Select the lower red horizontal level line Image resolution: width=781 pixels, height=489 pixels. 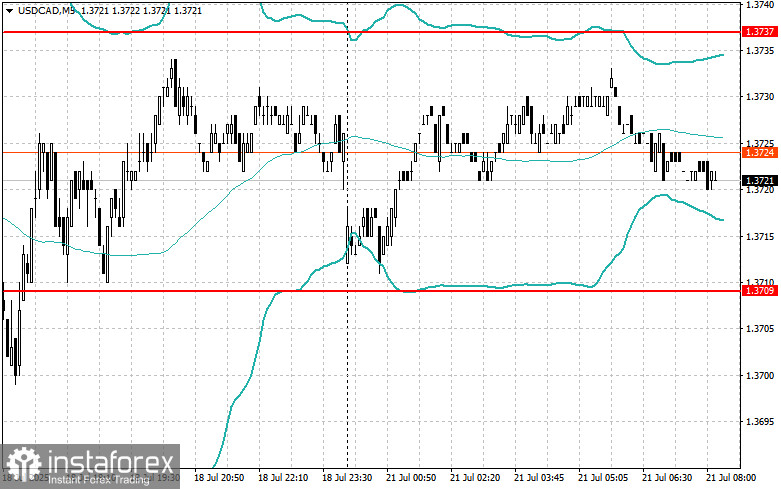pyautogui.click(x=371, y=291)
